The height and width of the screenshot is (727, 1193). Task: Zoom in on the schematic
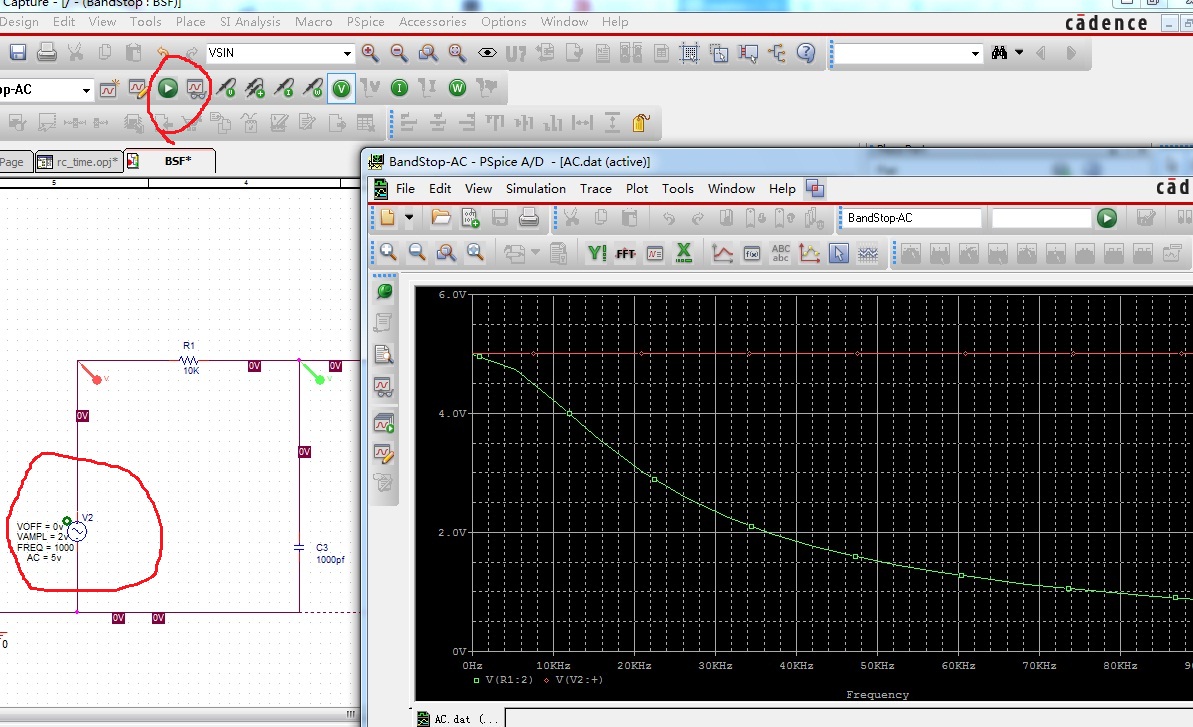point(370,52)
